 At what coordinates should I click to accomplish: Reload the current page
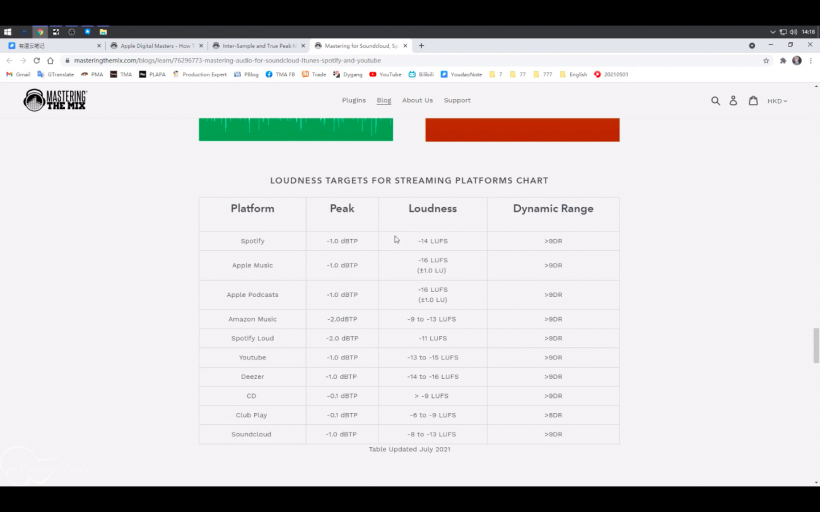[x=37, y=61]
